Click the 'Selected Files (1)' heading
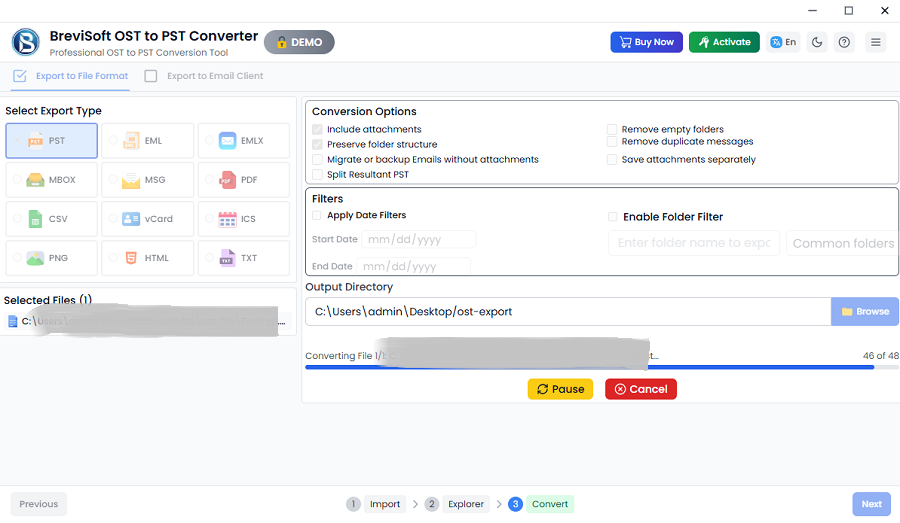 48,300
